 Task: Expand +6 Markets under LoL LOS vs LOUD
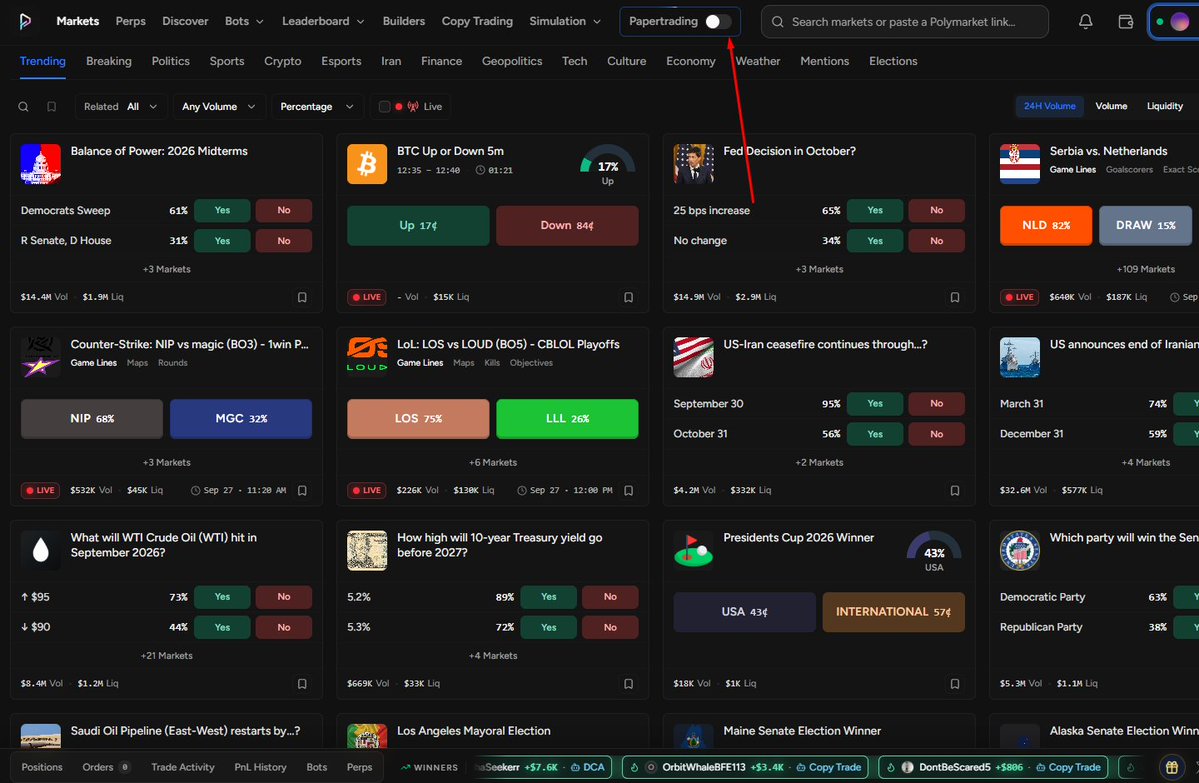point(493,463)
